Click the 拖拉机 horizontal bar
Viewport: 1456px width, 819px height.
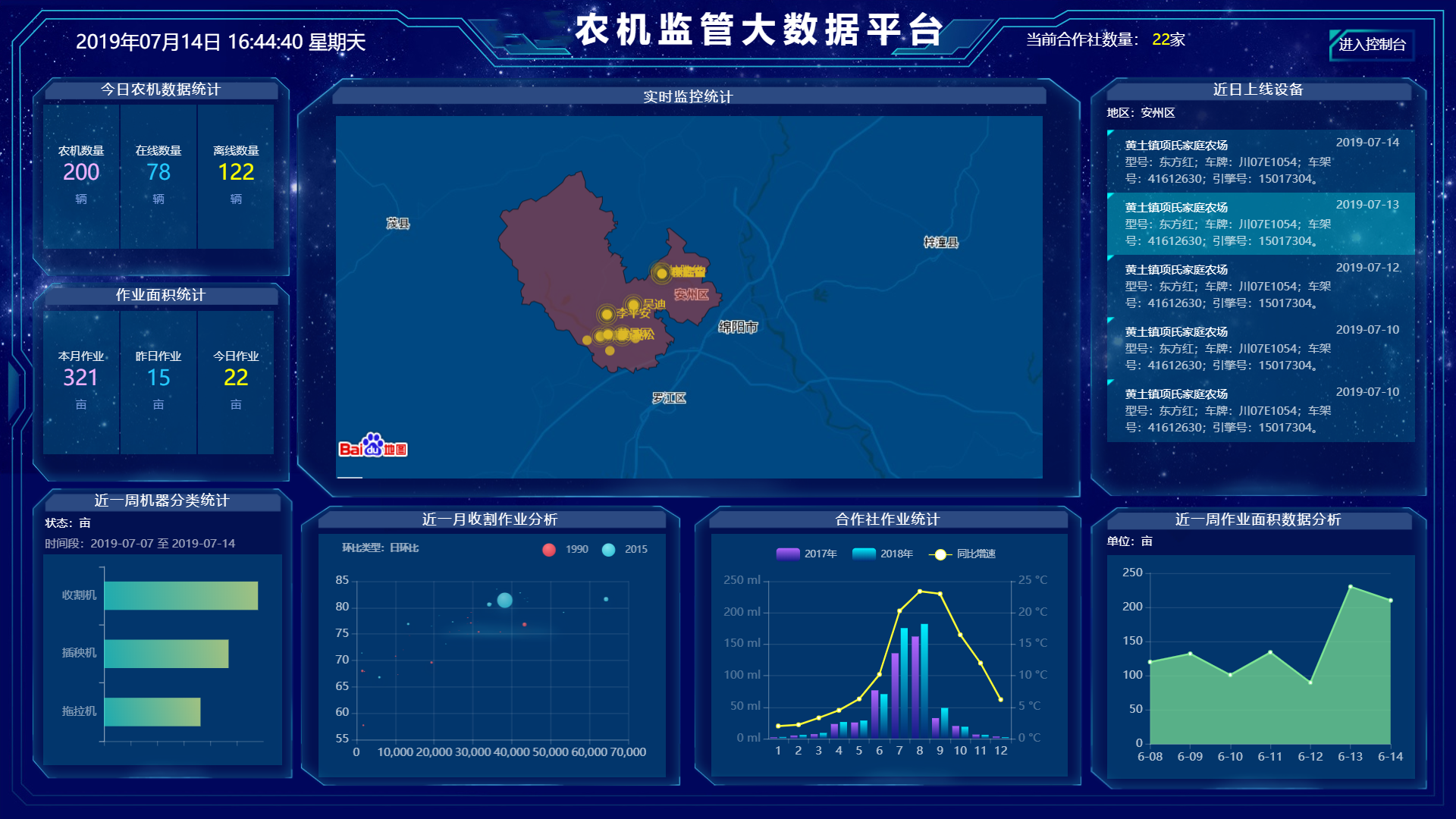pyautogui.click(x=152, y=711)
